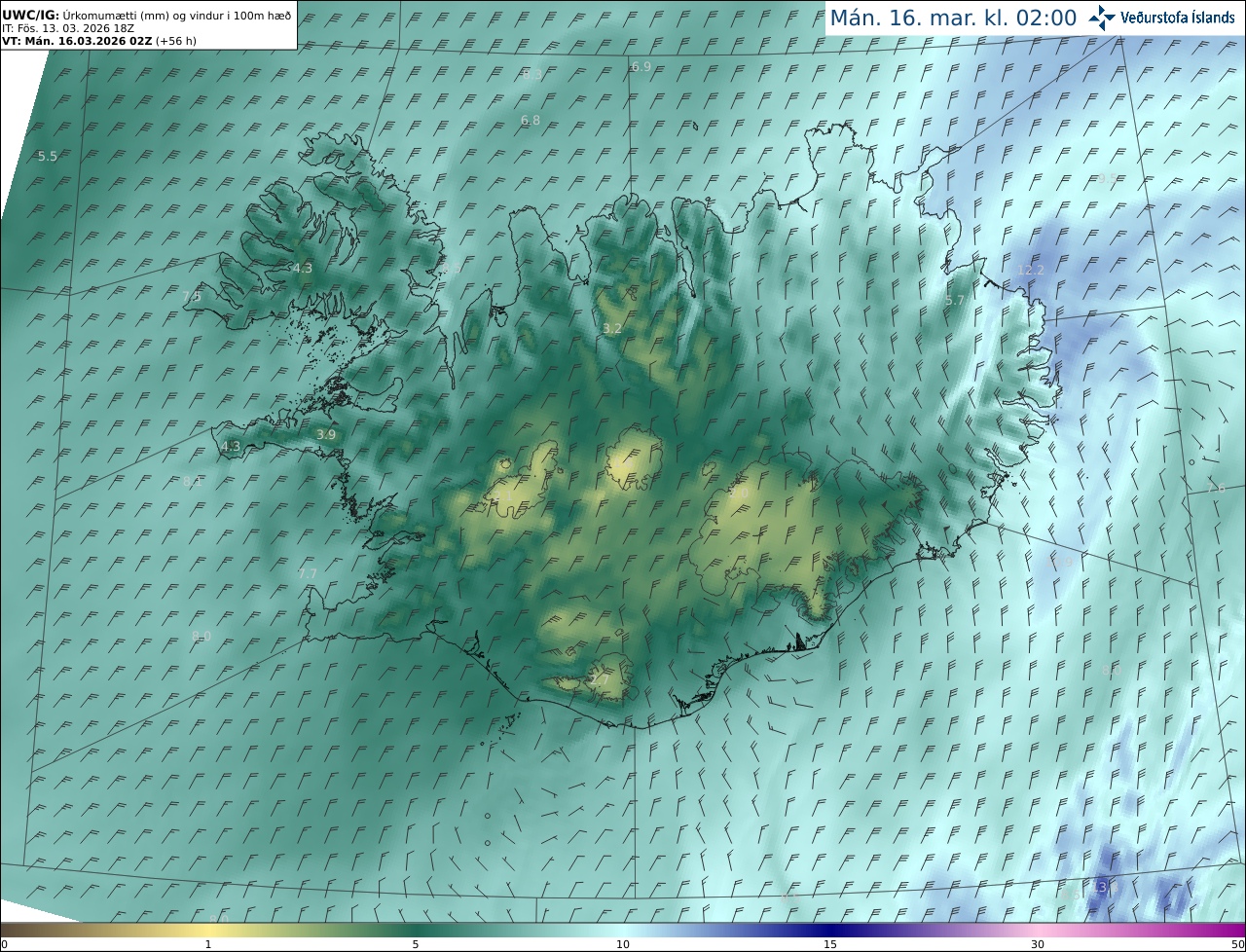Viewport: 1246px width, 952px height.
Task: Click the color bar tick label 10
Action: tap(623, 945)
